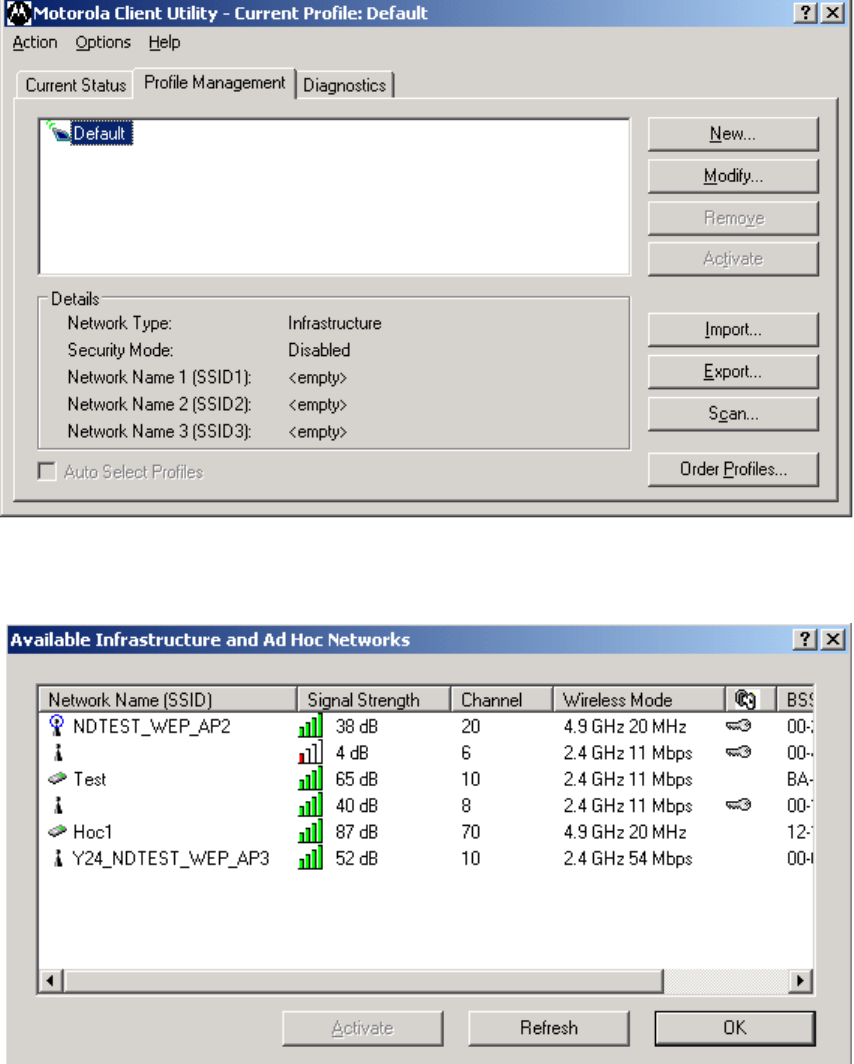The height and width of the screenshot is (1064, 854).
Task: Click help button in Available Networks dialog
Action: point(804,639)
